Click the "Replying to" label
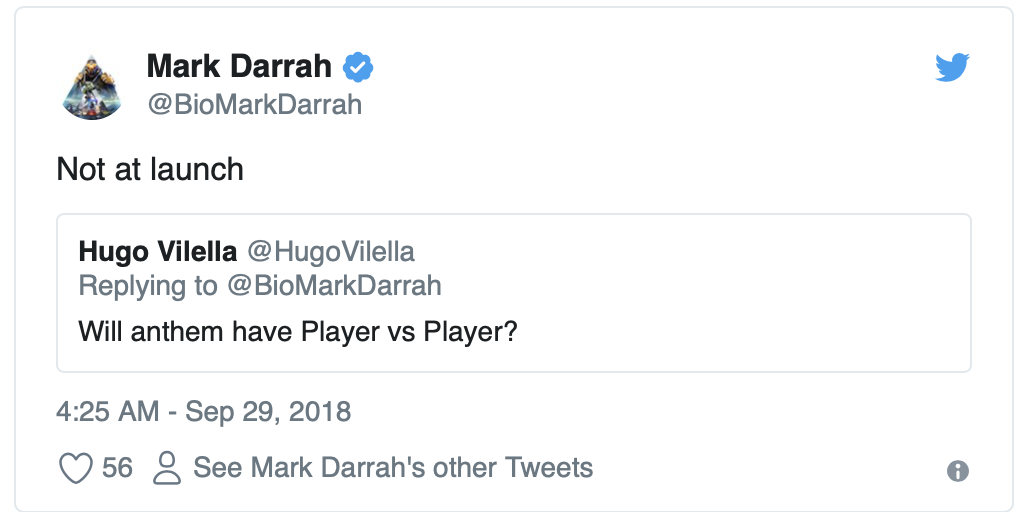The image size is (1034, 516). coord(147,286)
